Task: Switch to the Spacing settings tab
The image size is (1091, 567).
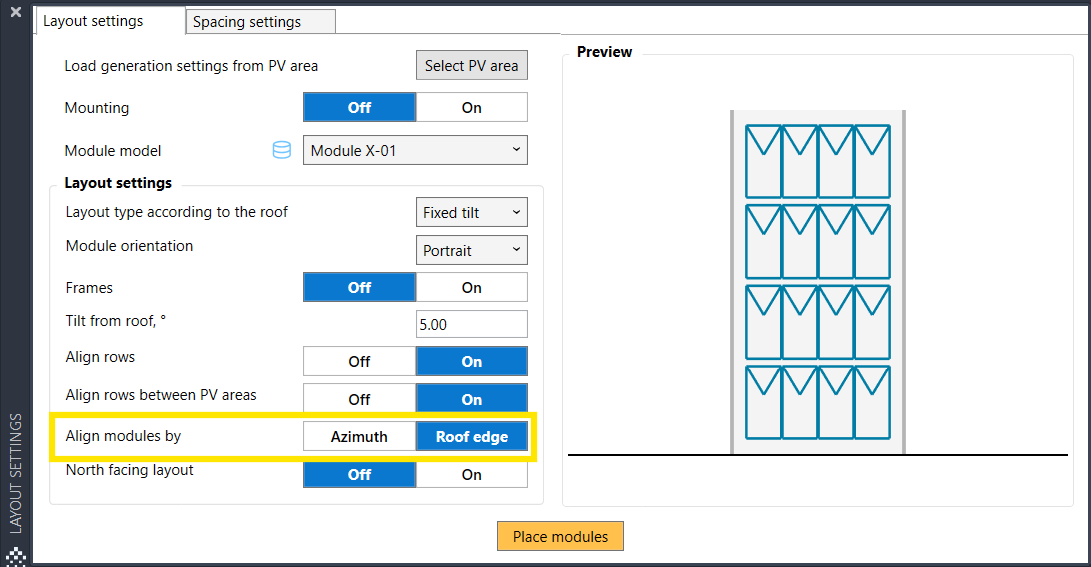Action: click(261, 22)
